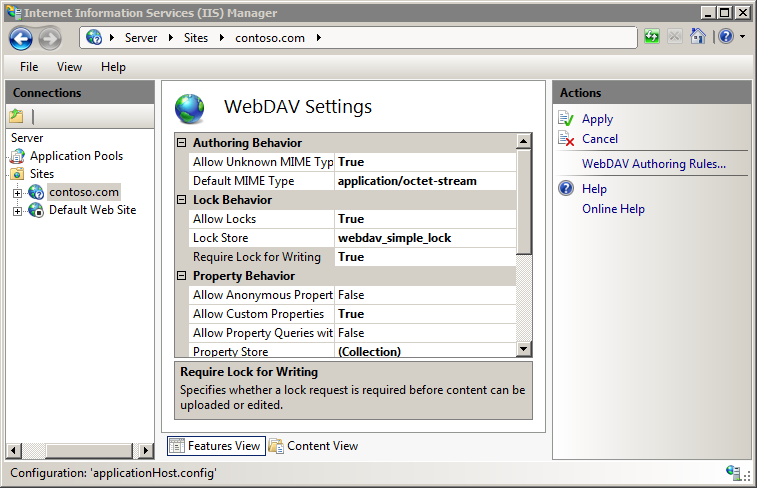Click the Online Help link
The width and height of the screenshot is (757, 488).
coord(613,209)
